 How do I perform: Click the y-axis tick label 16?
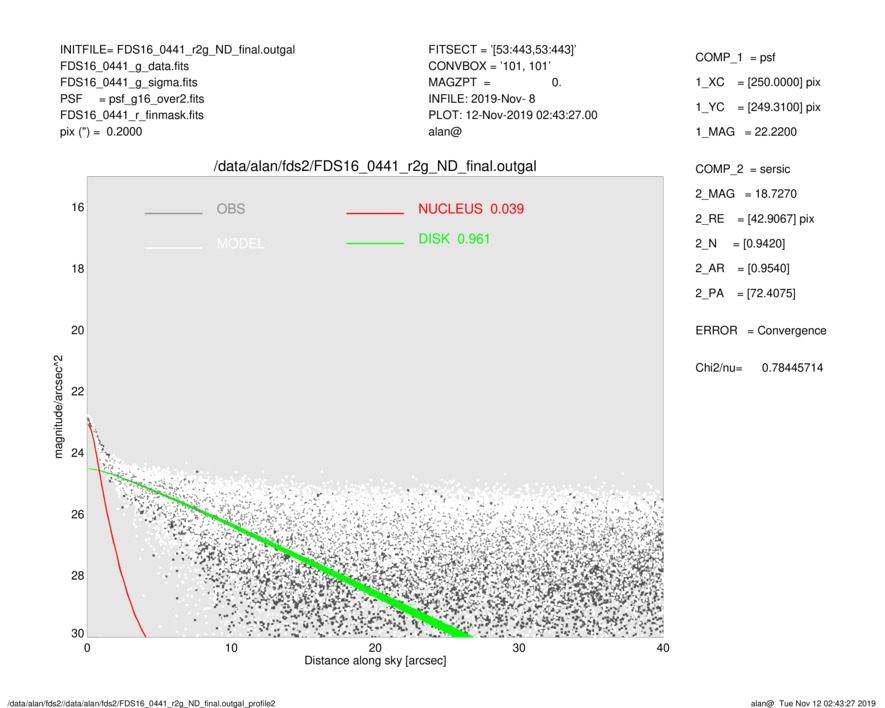click(77, 208)
